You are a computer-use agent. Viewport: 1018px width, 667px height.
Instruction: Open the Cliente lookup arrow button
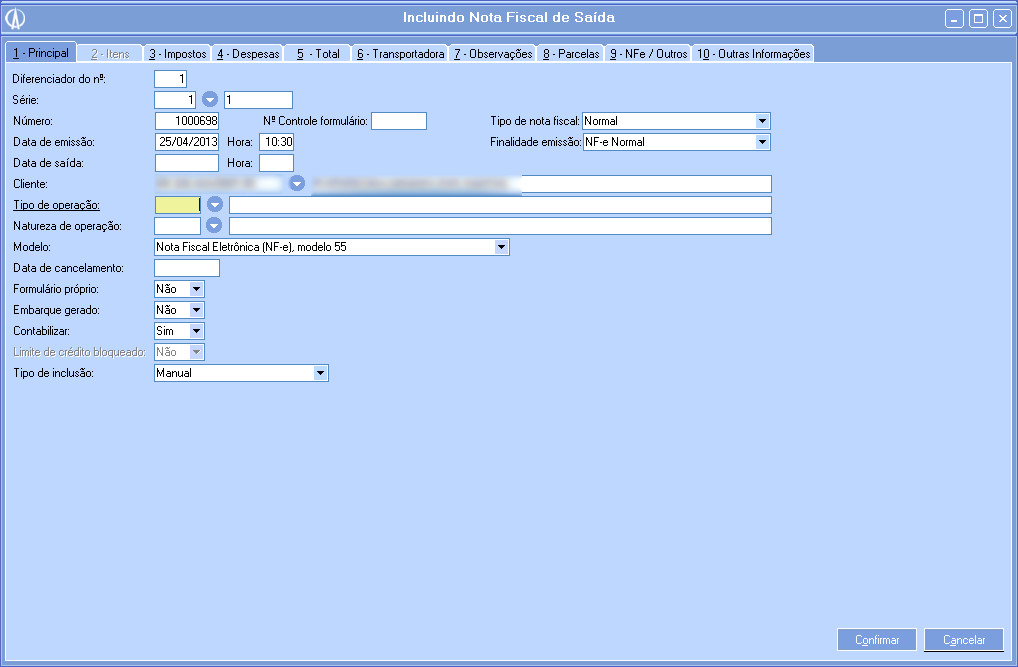point(297,184)
